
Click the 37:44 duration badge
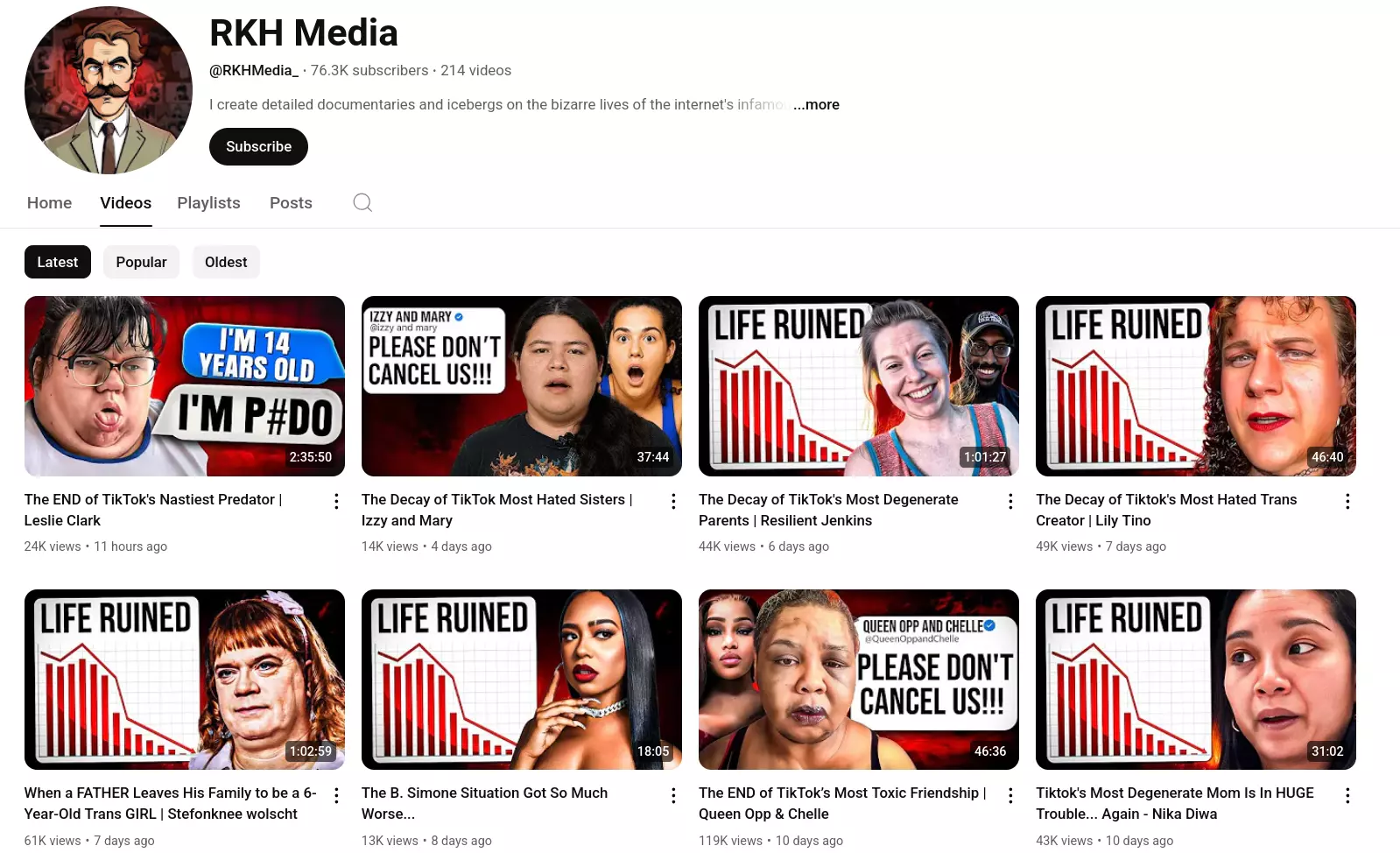point(653,457)
